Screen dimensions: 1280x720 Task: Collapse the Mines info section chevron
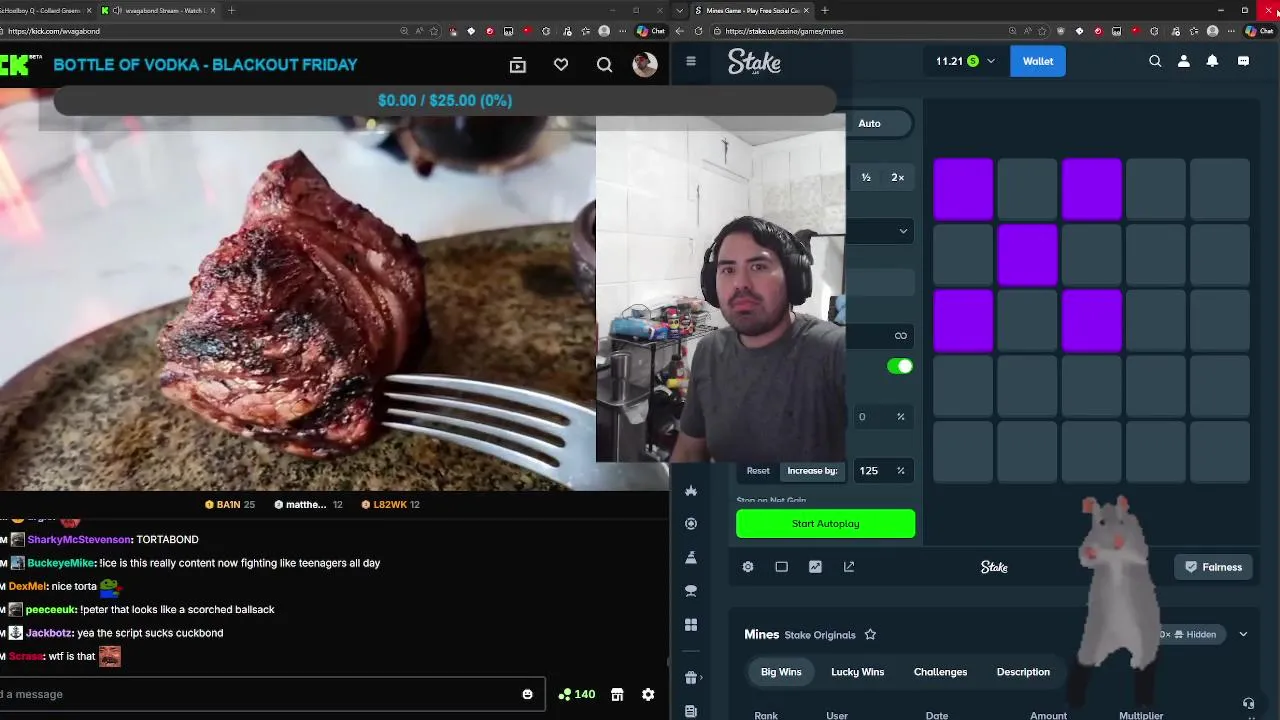[x=1243, y=634]
